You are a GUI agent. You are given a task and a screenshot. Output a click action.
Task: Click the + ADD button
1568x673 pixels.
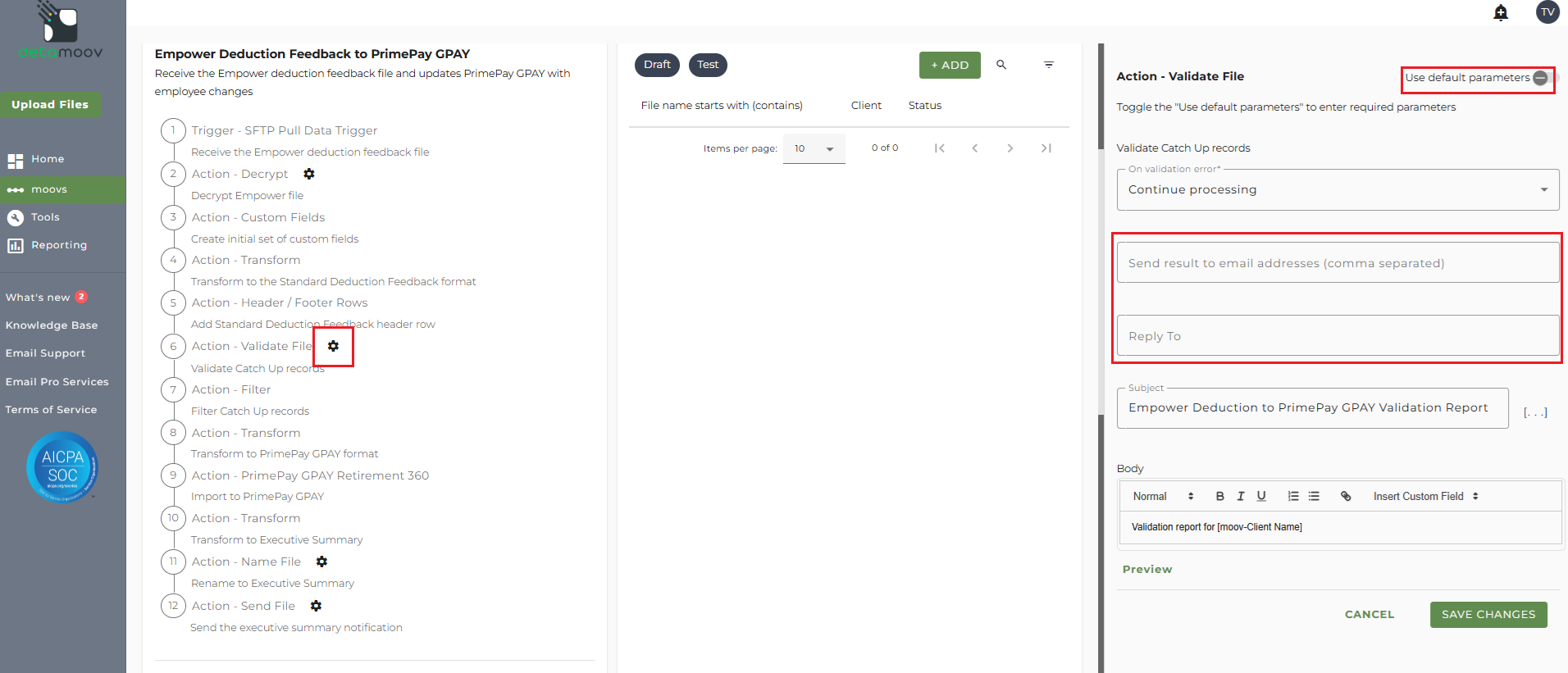950,65
